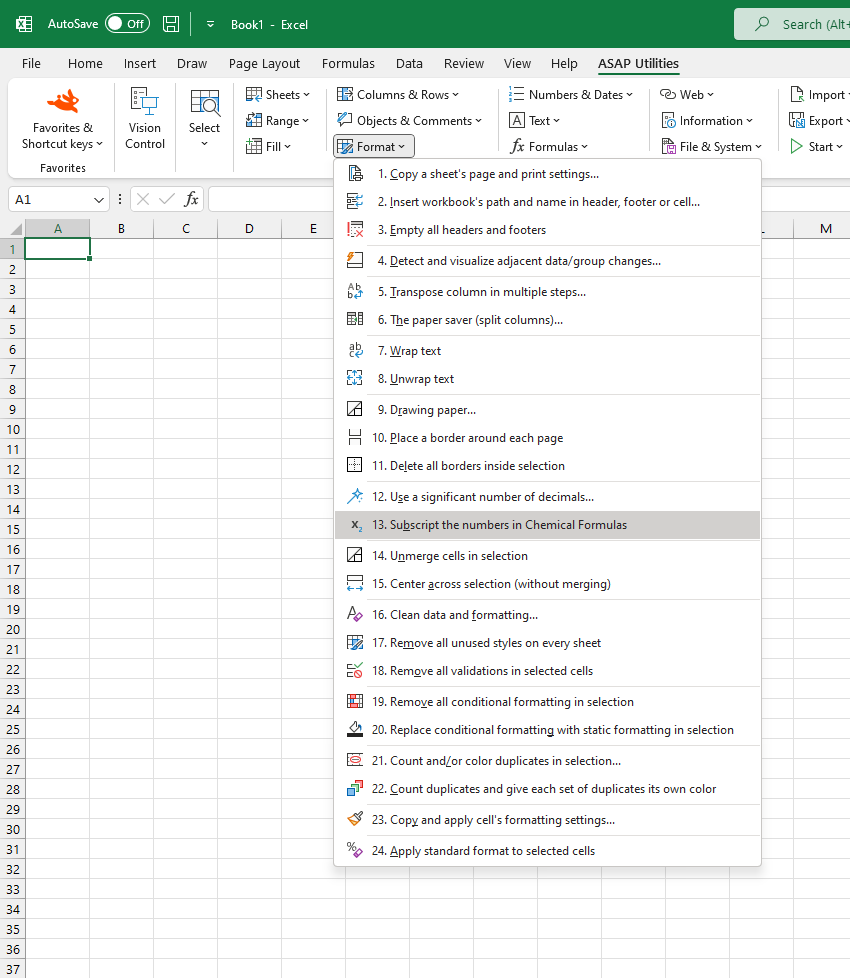Click Subscript numbers in Chemical Formulas icon
This screenshot has width=850, height=978.
coord(356,525)
